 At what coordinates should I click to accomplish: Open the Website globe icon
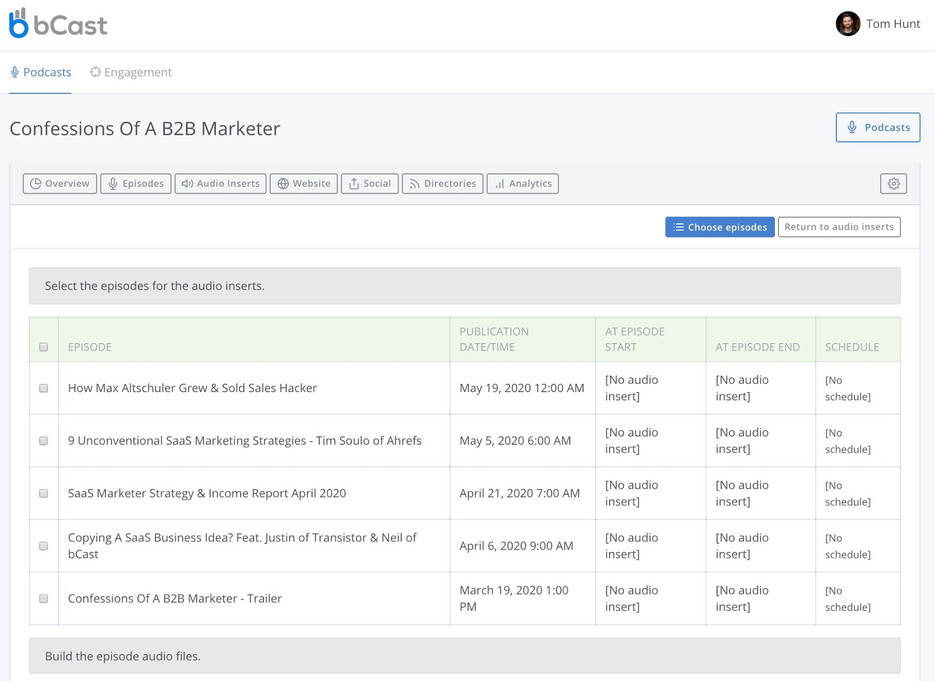[x=283, y=183]
